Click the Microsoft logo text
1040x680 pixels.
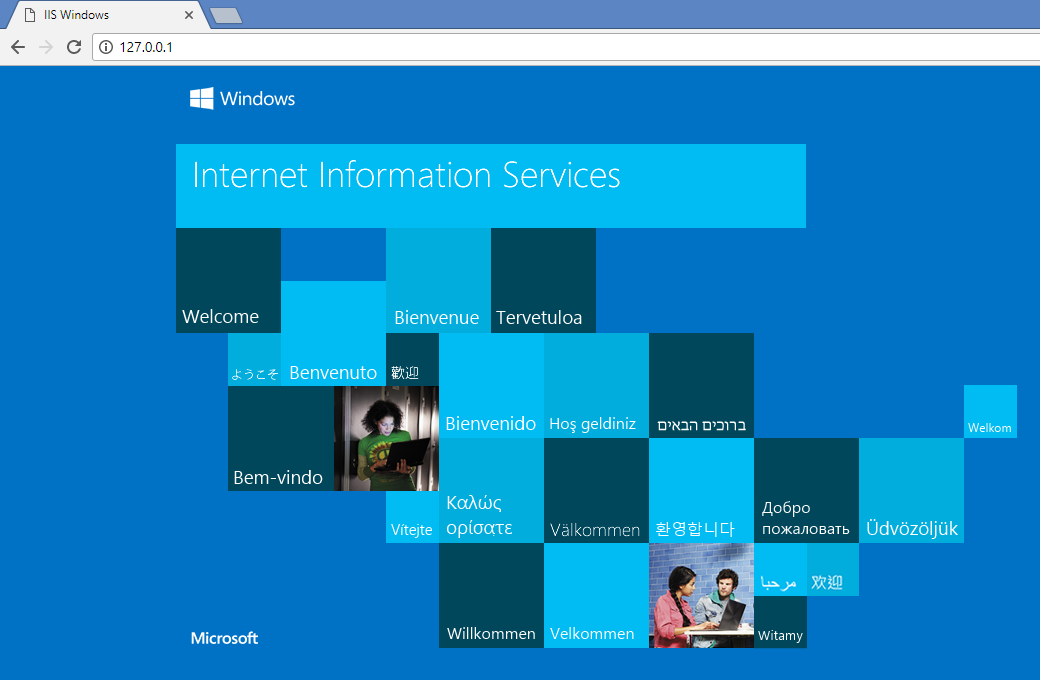[x=224, y=638]
